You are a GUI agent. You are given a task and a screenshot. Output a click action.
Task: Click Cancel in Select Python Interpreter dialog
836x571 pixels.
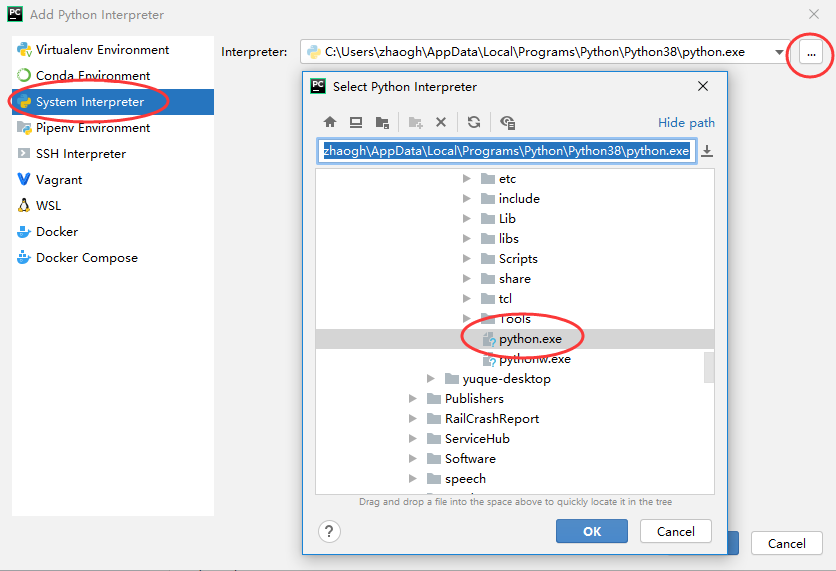coord(676,532)
